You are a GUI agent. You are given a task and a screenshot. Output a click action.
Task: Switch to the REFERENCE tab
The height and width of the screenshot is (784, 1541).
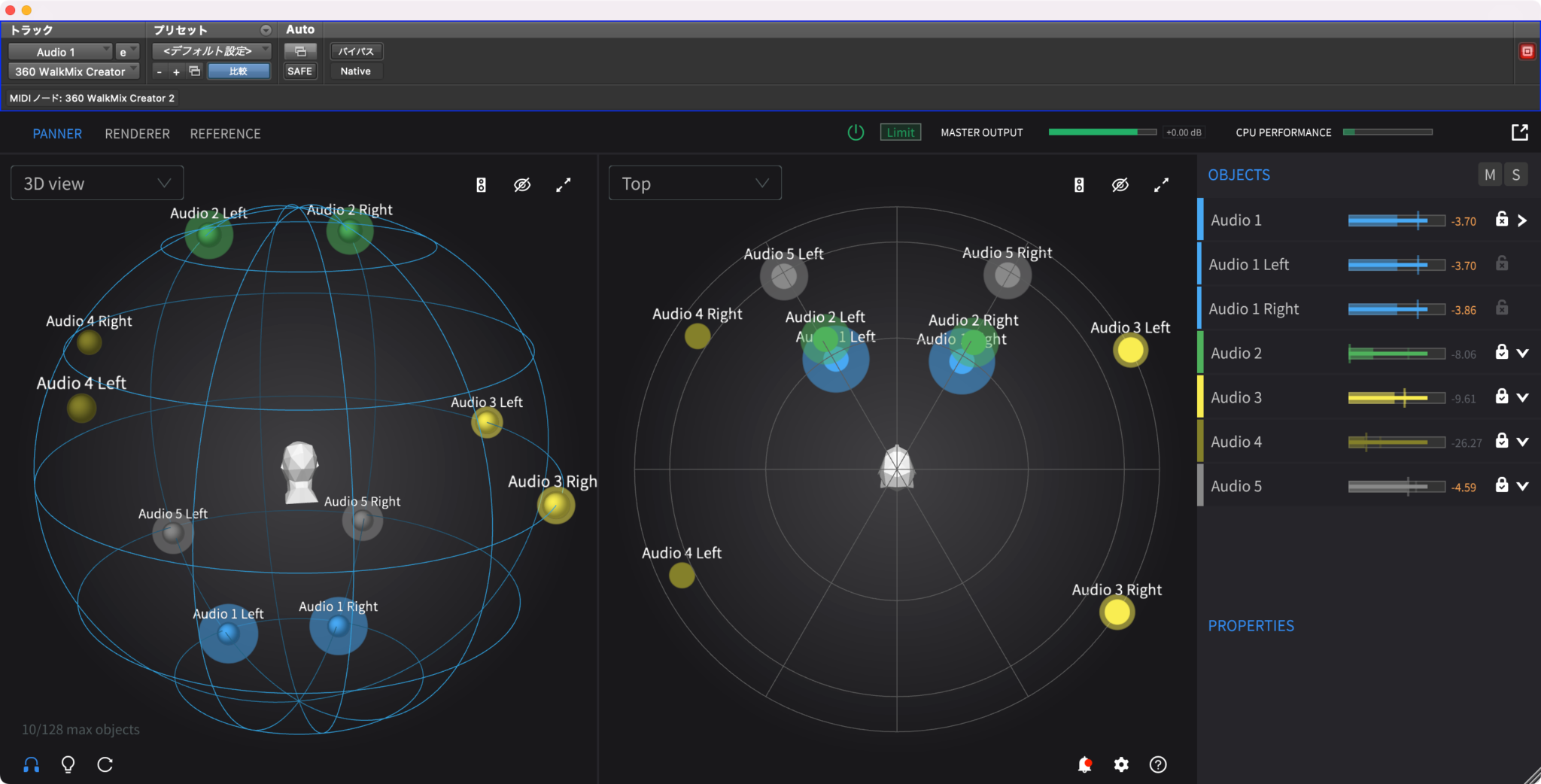point(225,133)
